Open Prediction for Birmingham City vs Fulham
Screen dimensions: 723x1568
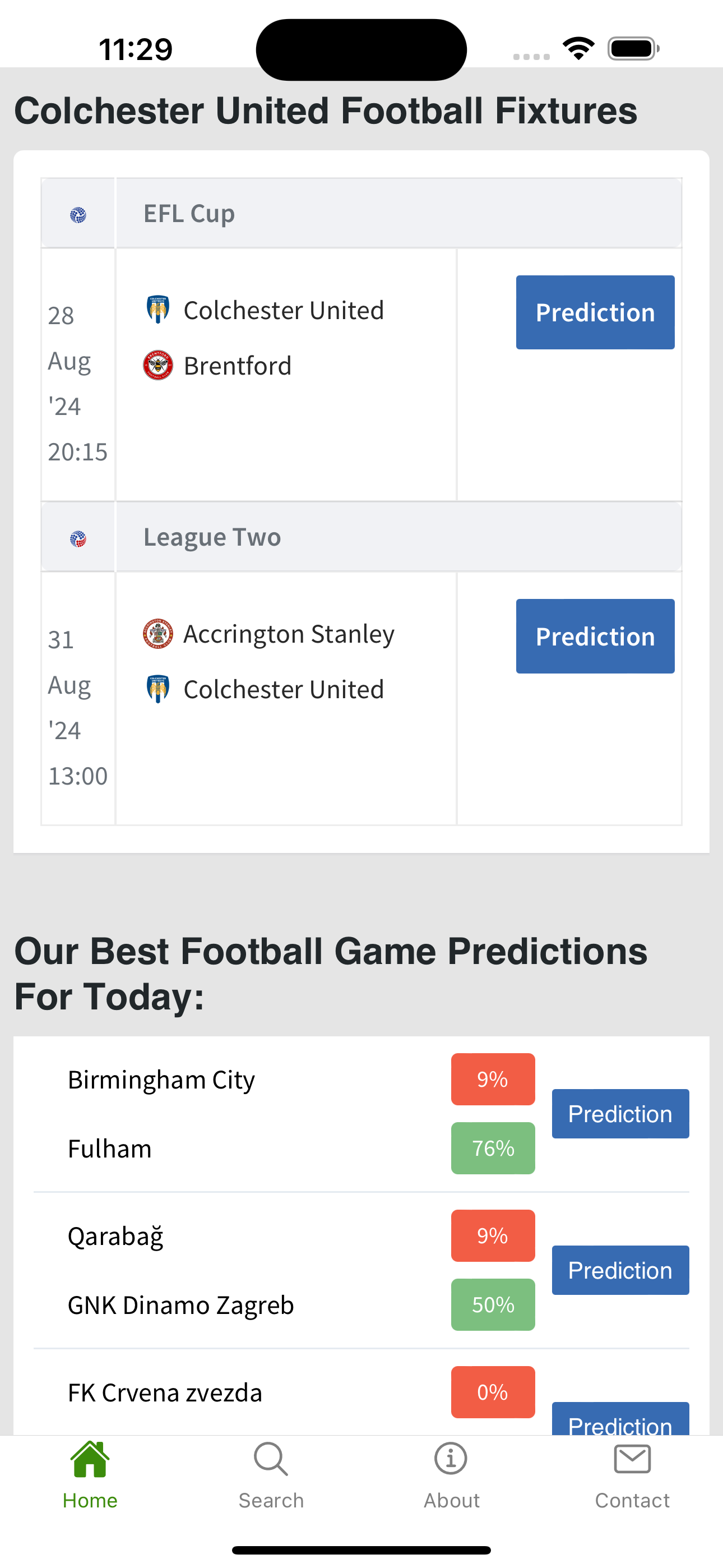click(620, 1114)
